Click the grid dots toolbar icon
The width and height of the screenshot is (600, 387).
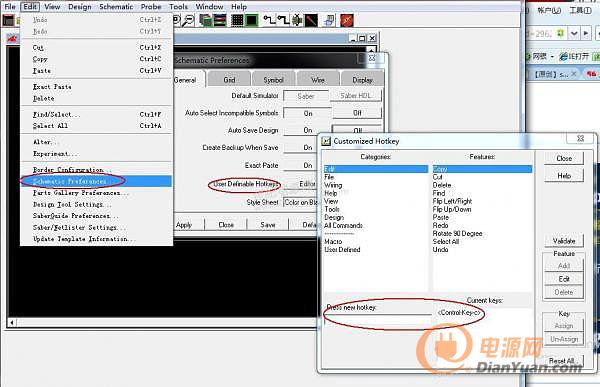click(x=237, y=20)
